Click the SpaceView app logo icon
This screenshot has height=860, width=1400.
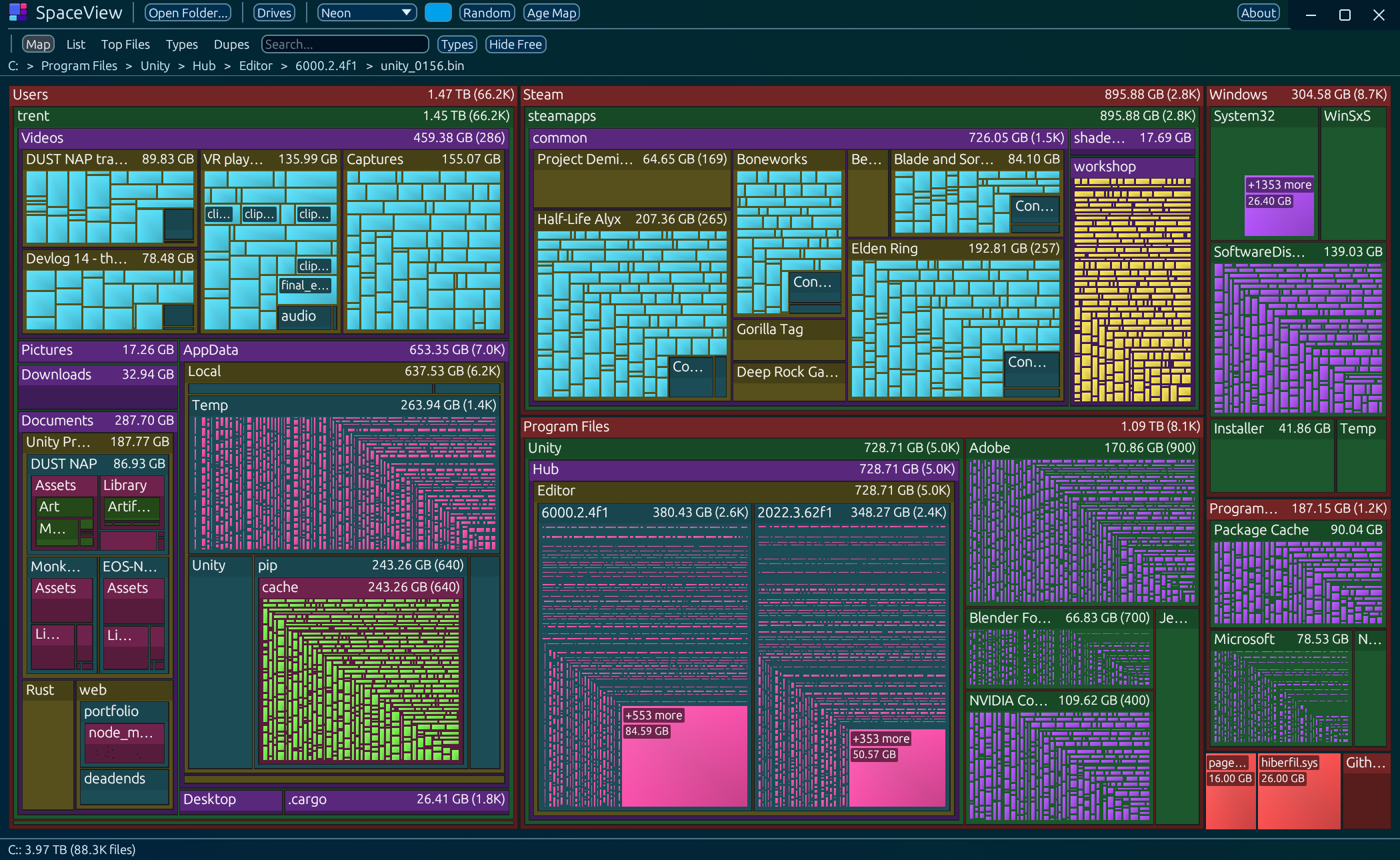pyautogui.click(x=17, y=12)
